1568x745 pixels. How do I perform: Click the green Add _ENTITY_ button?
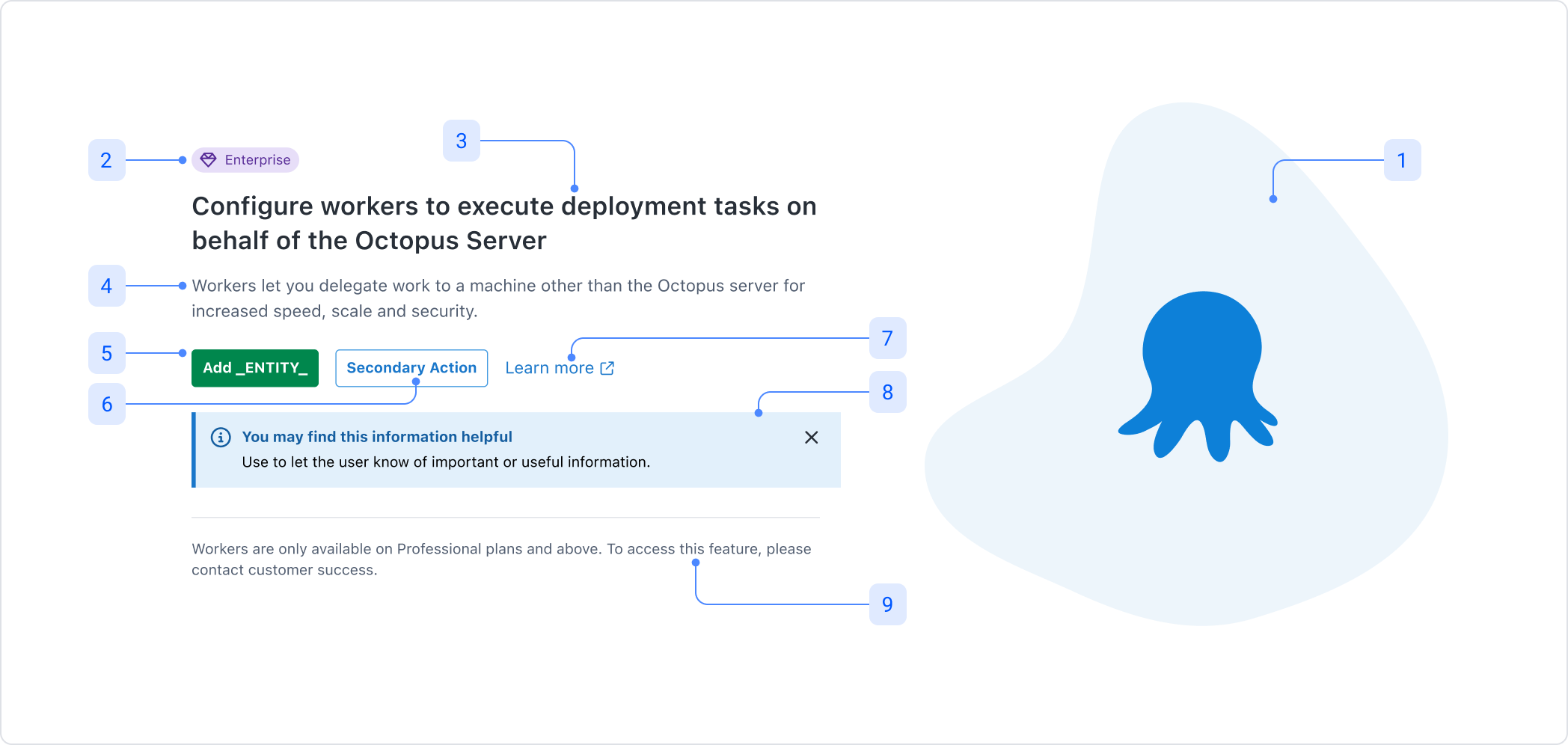click(254, 368)
